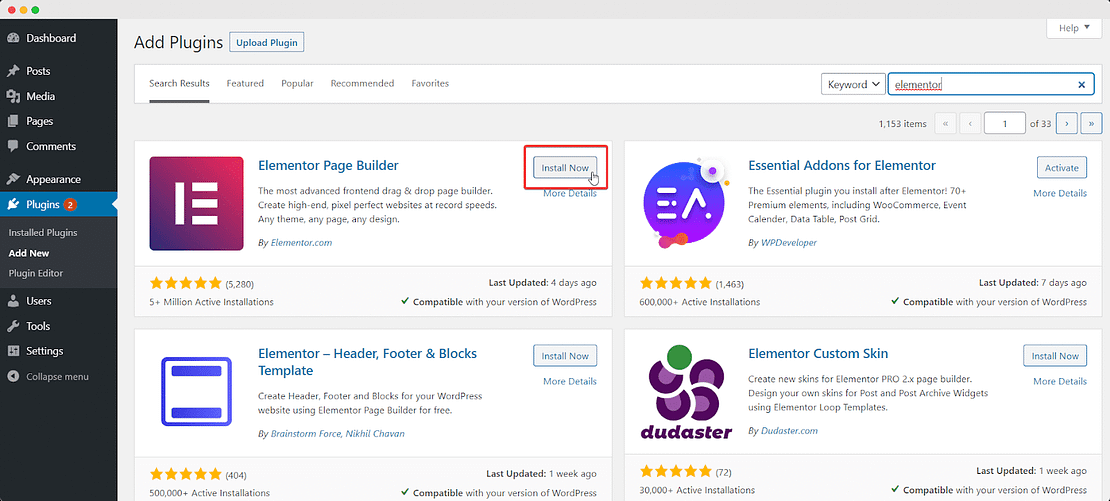Go to first page of results

[x=945, y=123]
